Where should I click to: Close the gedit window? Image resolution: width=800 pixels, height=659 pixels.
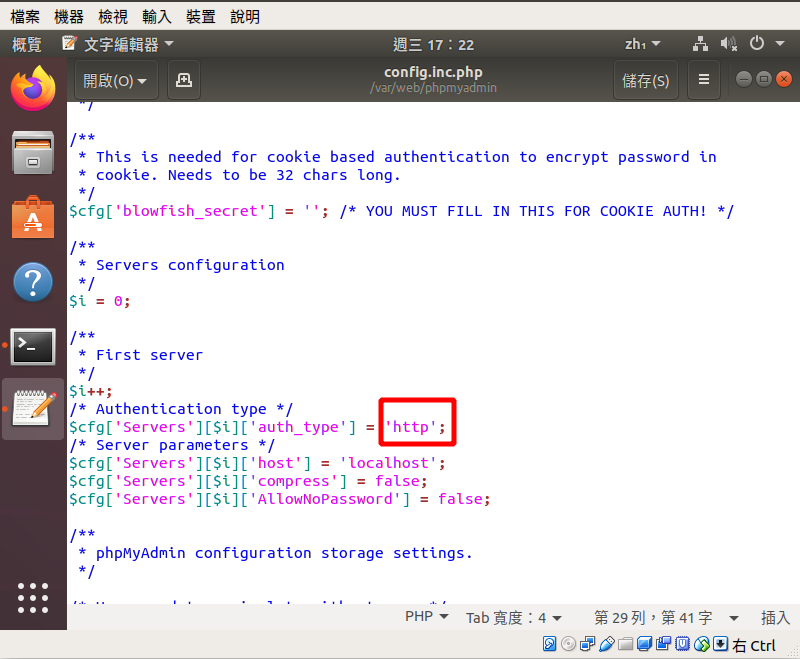tap(784, 79)
